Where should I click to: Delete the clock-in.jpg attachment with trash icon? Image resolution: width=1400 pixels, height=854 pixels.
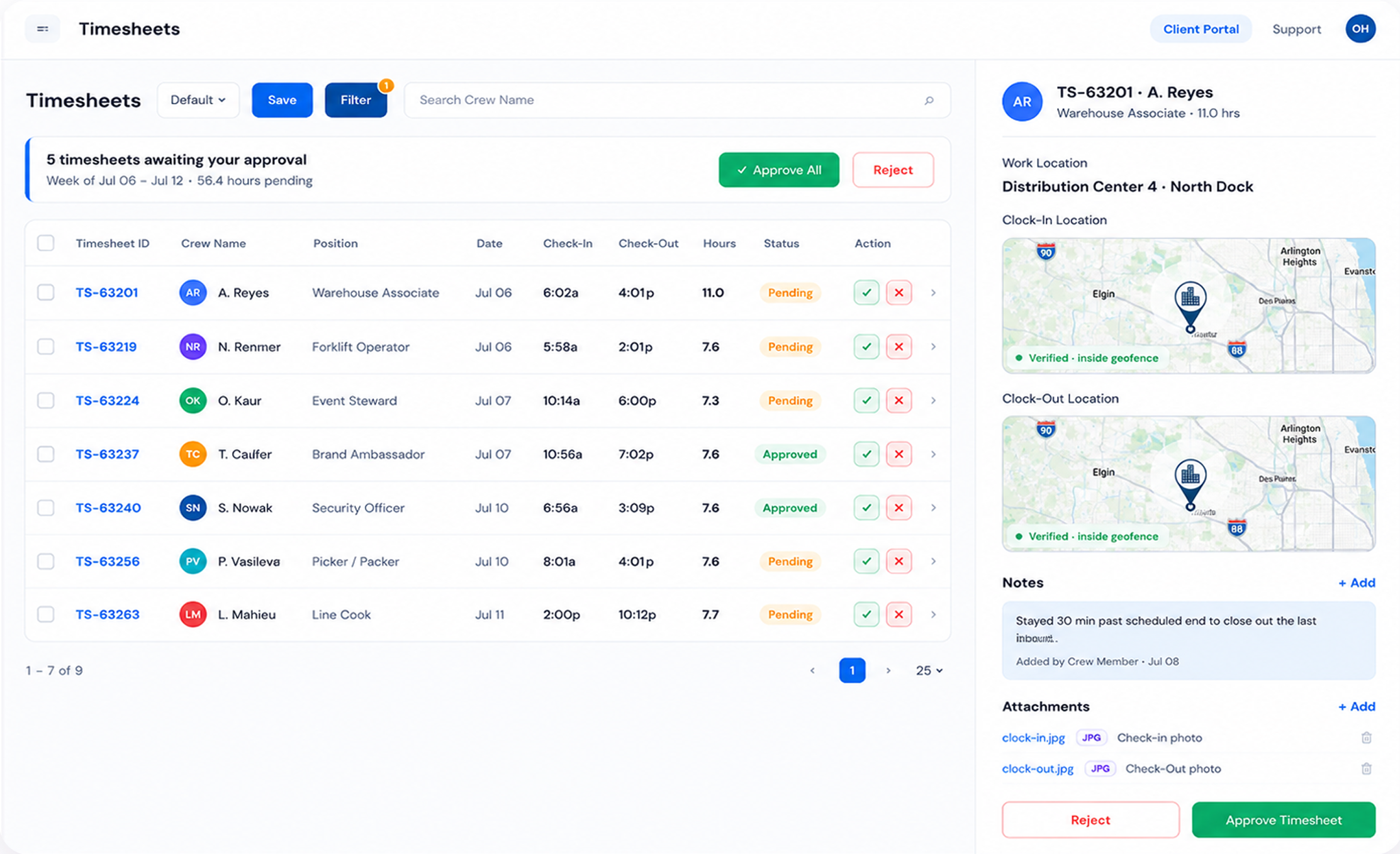pos(1366,738)
